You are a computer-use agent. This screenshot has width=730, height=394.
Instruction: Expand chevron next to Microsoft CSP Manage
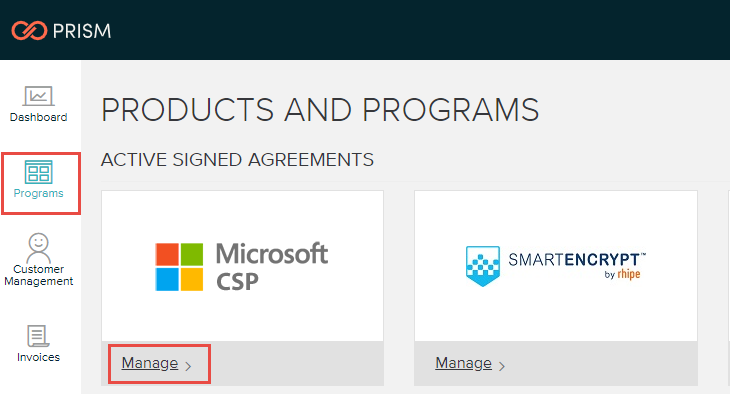(x=188, y=367)
